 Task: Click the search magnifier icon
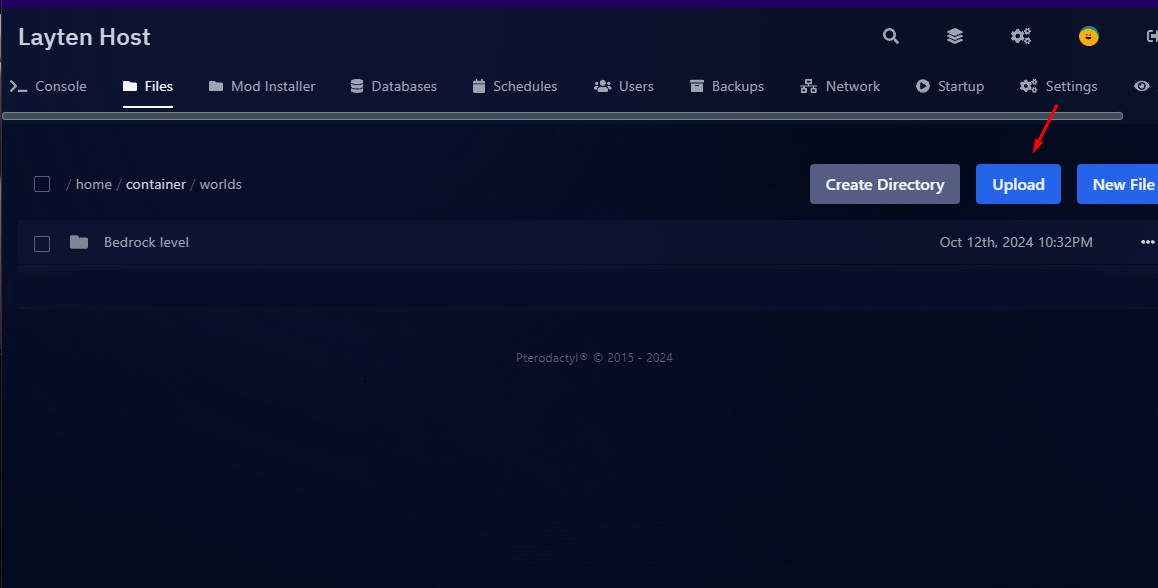coord(890,37)
